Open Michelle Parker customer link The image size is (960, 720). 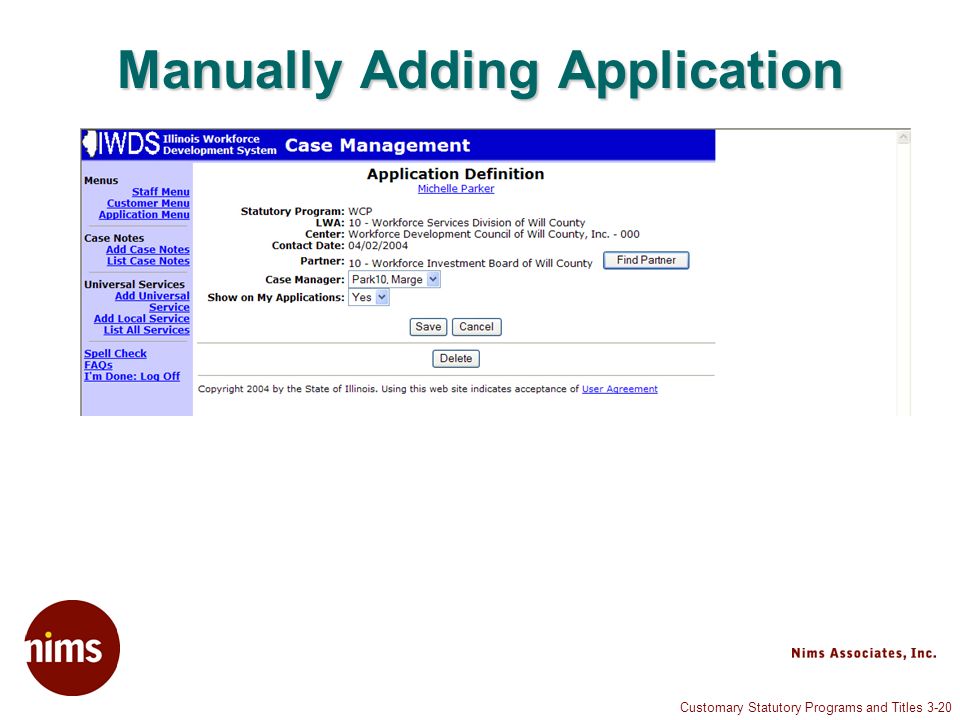pos(456,189)
